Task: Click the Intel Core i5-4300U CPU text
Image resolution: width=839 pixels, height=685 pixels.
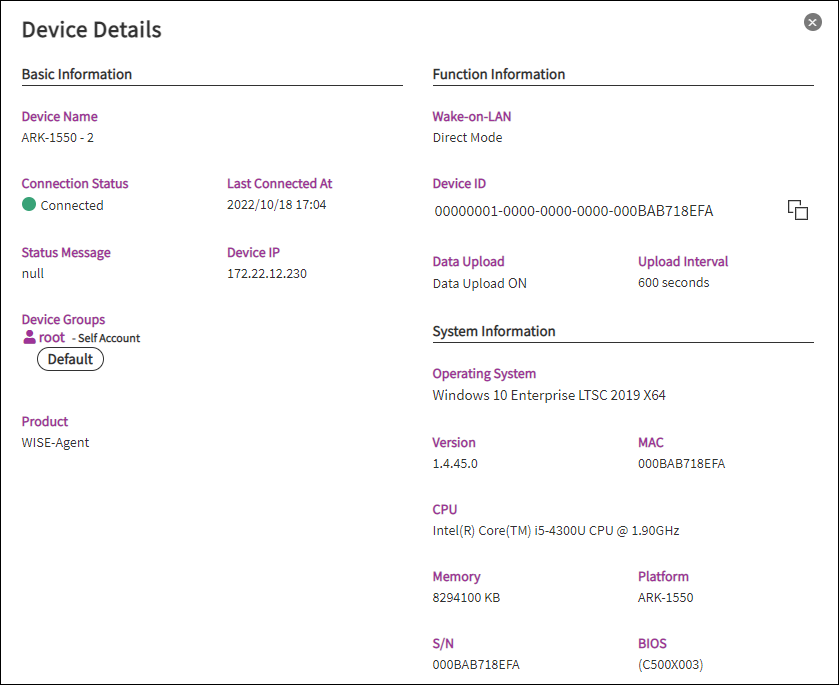Action: 555,531
